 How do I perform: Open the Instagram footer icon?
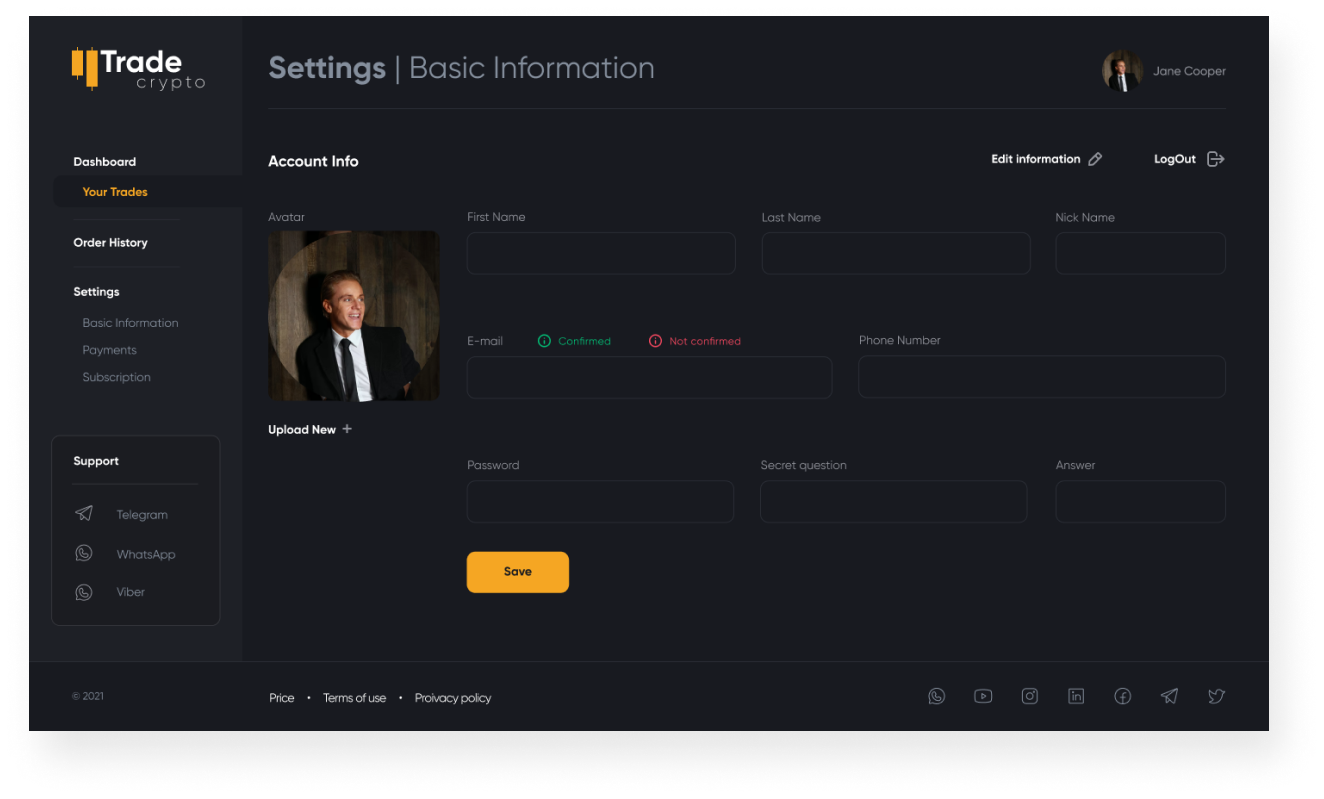[1029, 696]
